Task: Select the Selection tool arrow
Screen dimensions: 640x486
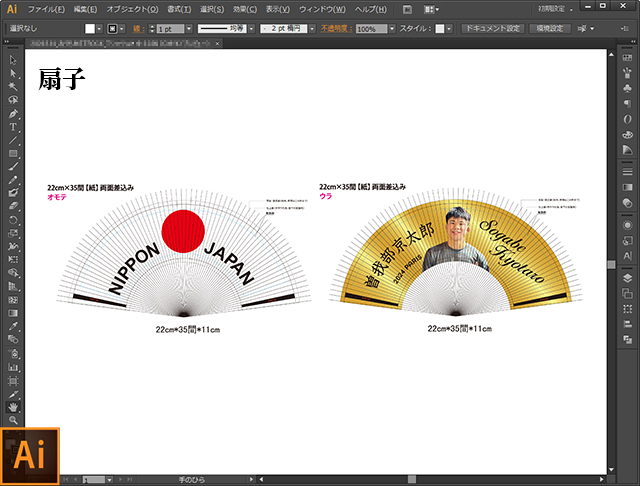Action: coord(13,60)
